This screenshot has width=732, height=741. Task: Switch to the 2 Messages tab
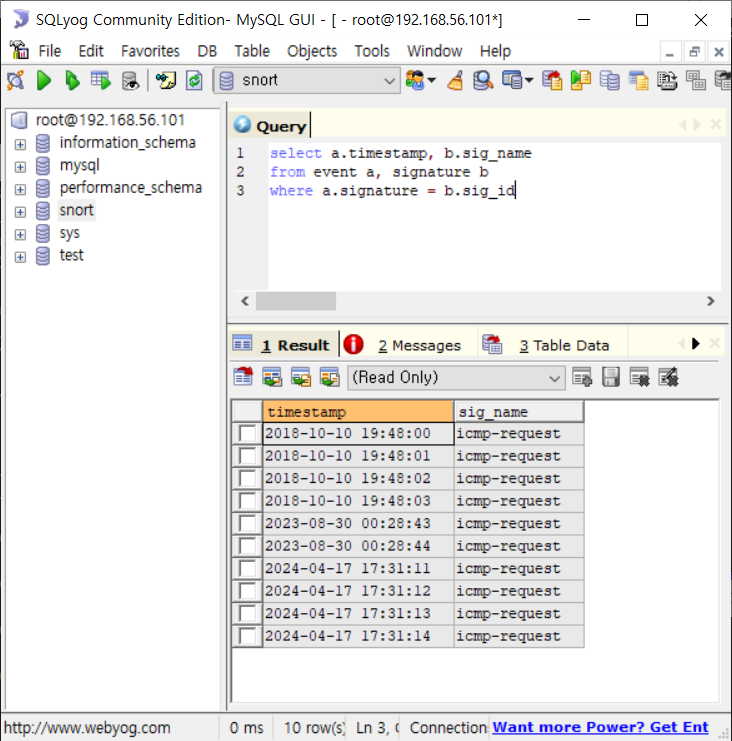(x=409, y=345)
